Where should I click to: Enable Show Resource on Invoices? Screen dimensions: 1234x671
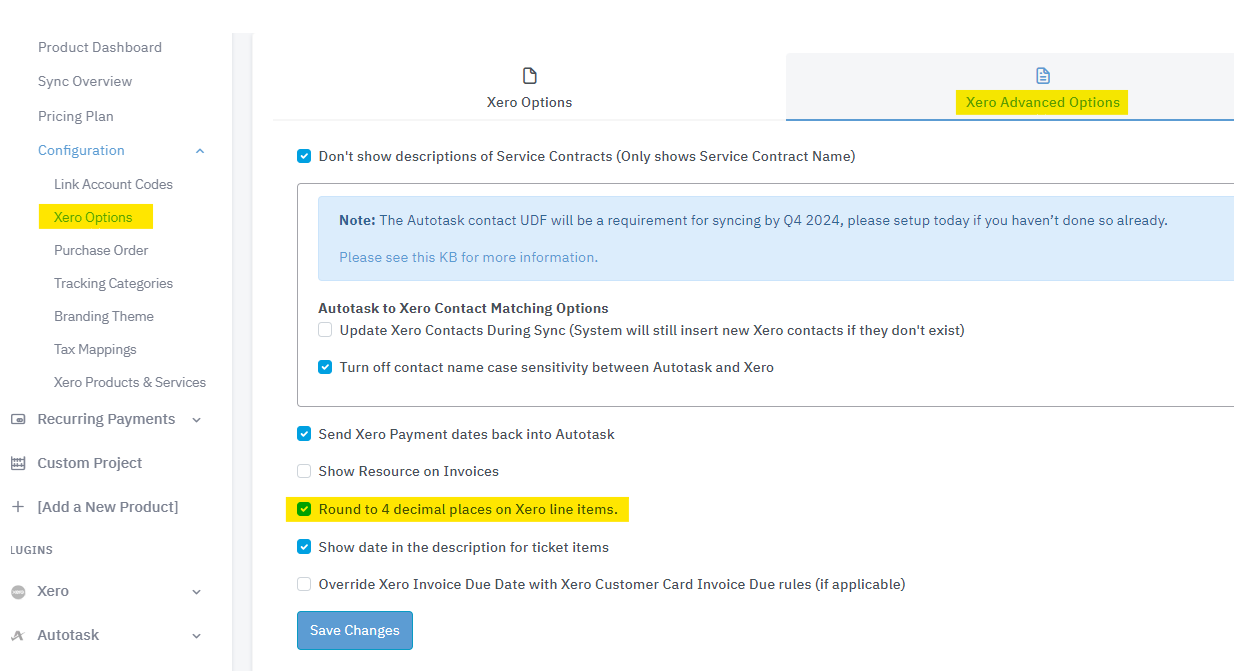tap(304, 471)
